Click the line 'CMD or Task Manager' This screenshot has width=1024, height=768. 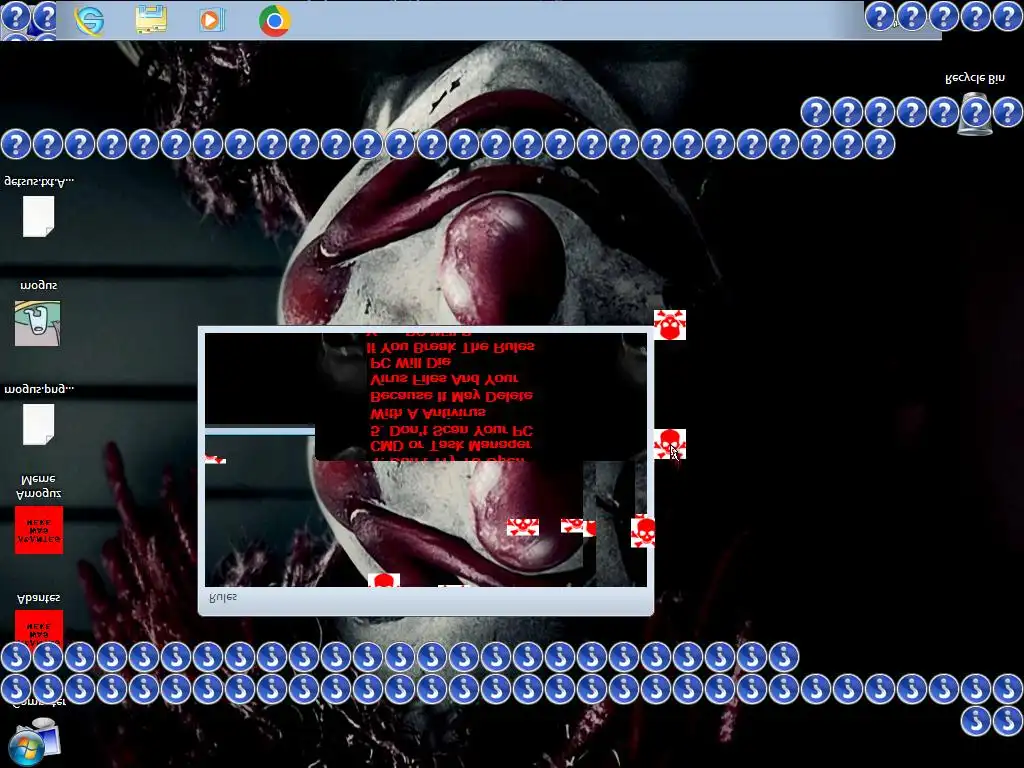coord(451,445)
